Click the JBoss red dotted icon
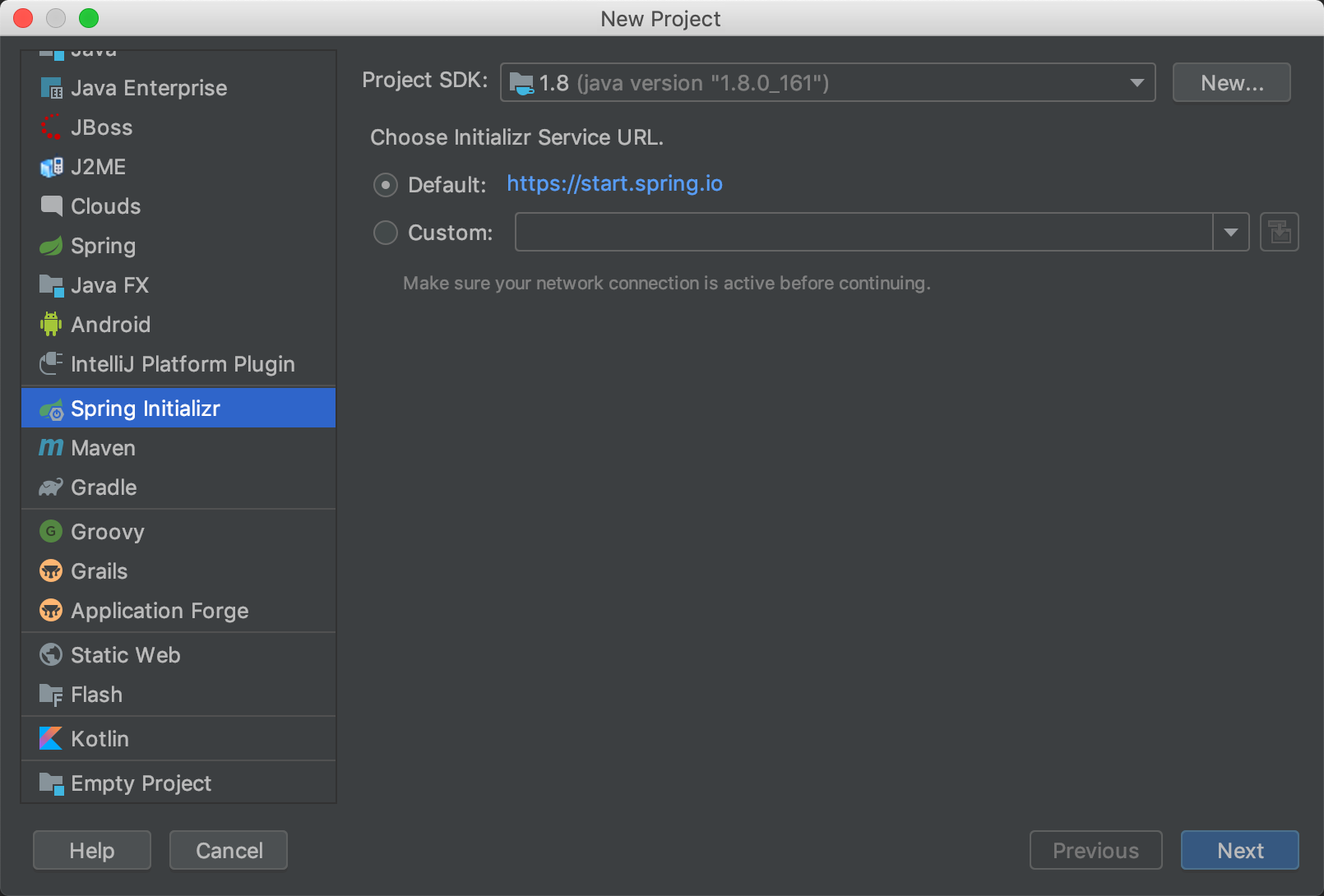The height and width of the screenshot is (896, 1324). pos(51,127)
